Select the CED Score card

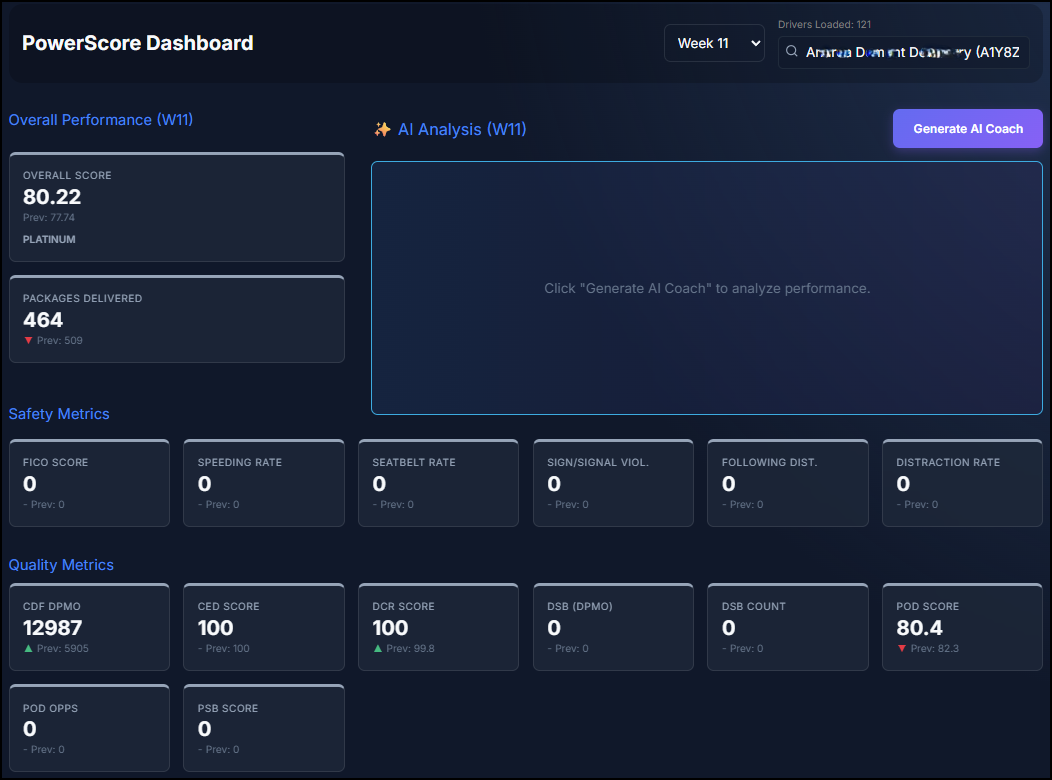click(x=264, y=627)
